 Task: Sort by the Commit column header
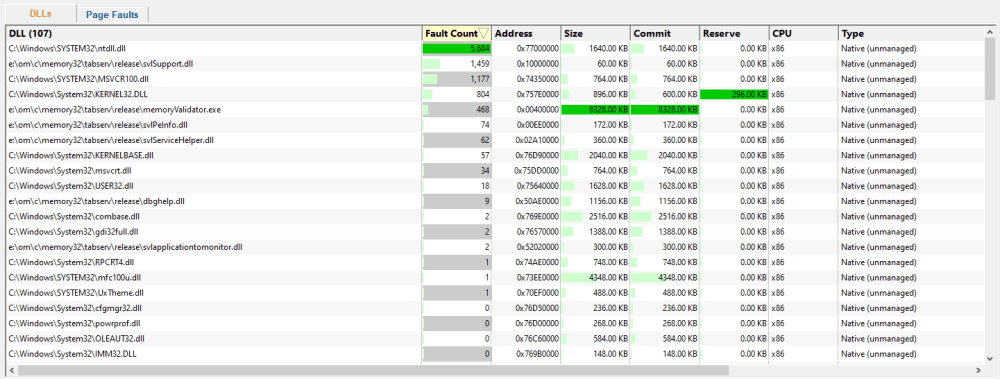[x=665, y=34]
